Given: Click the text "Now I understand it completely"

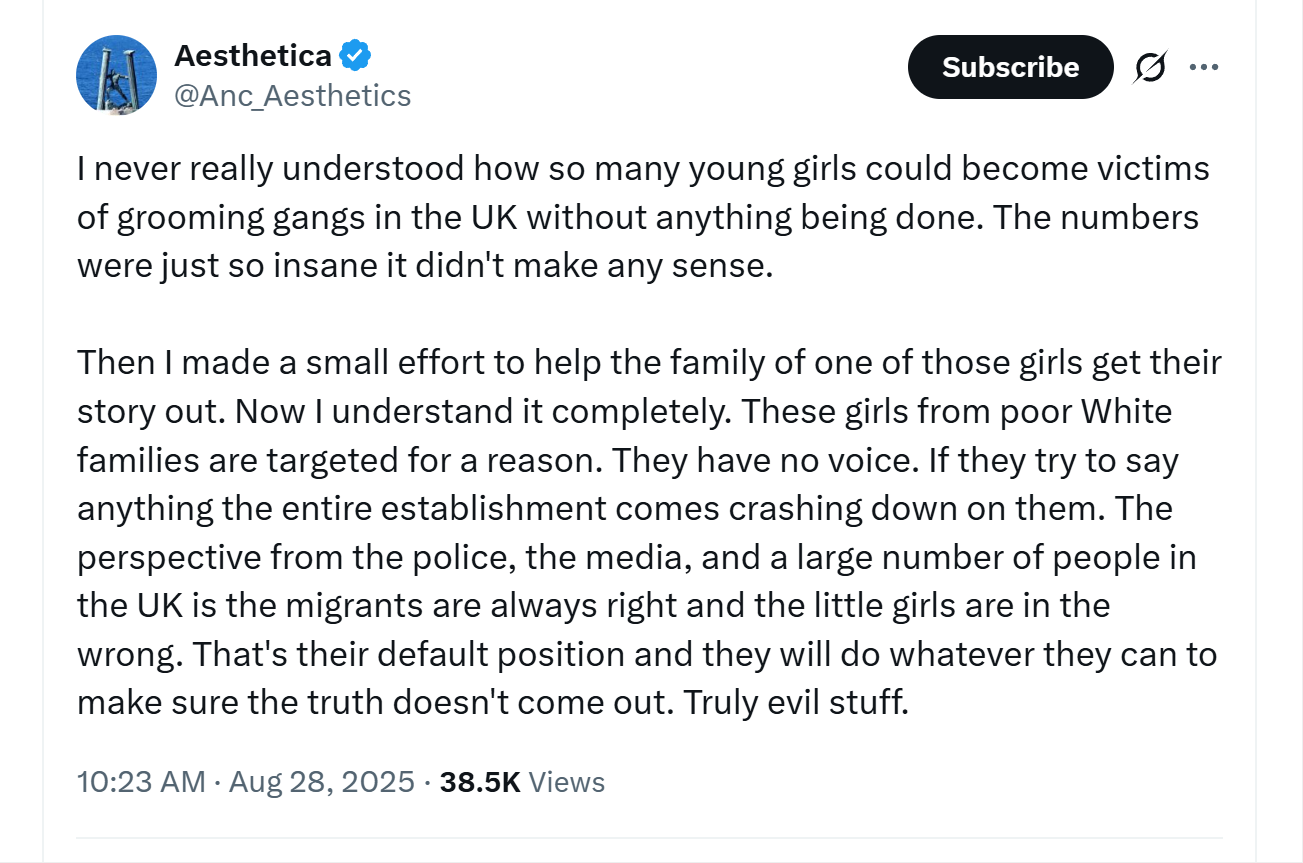Looking at the screenshot, I should [482, 411].
